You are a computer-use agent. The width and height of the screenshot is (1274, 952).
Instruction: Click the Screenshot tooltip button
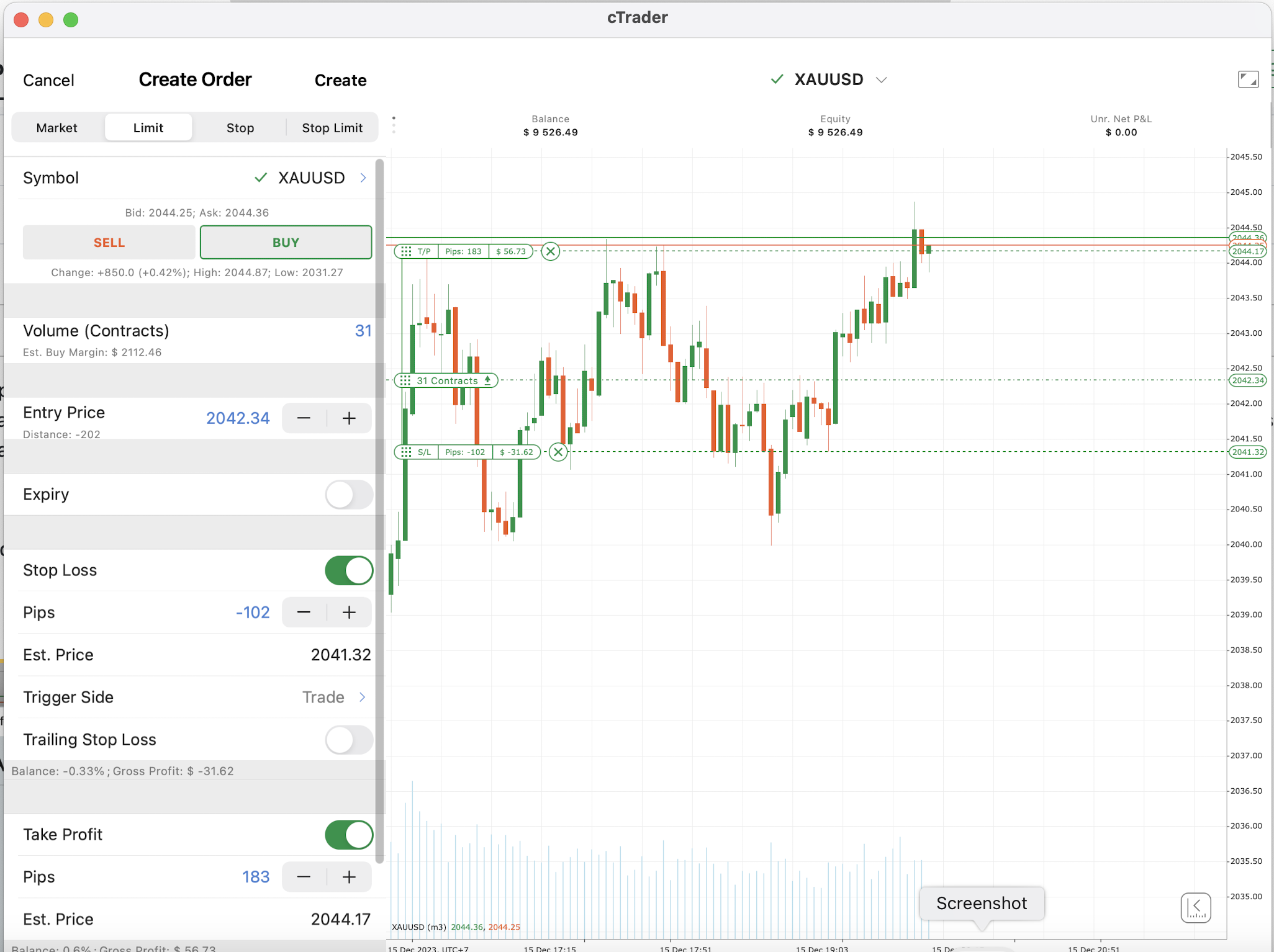[x=982, y=904]
